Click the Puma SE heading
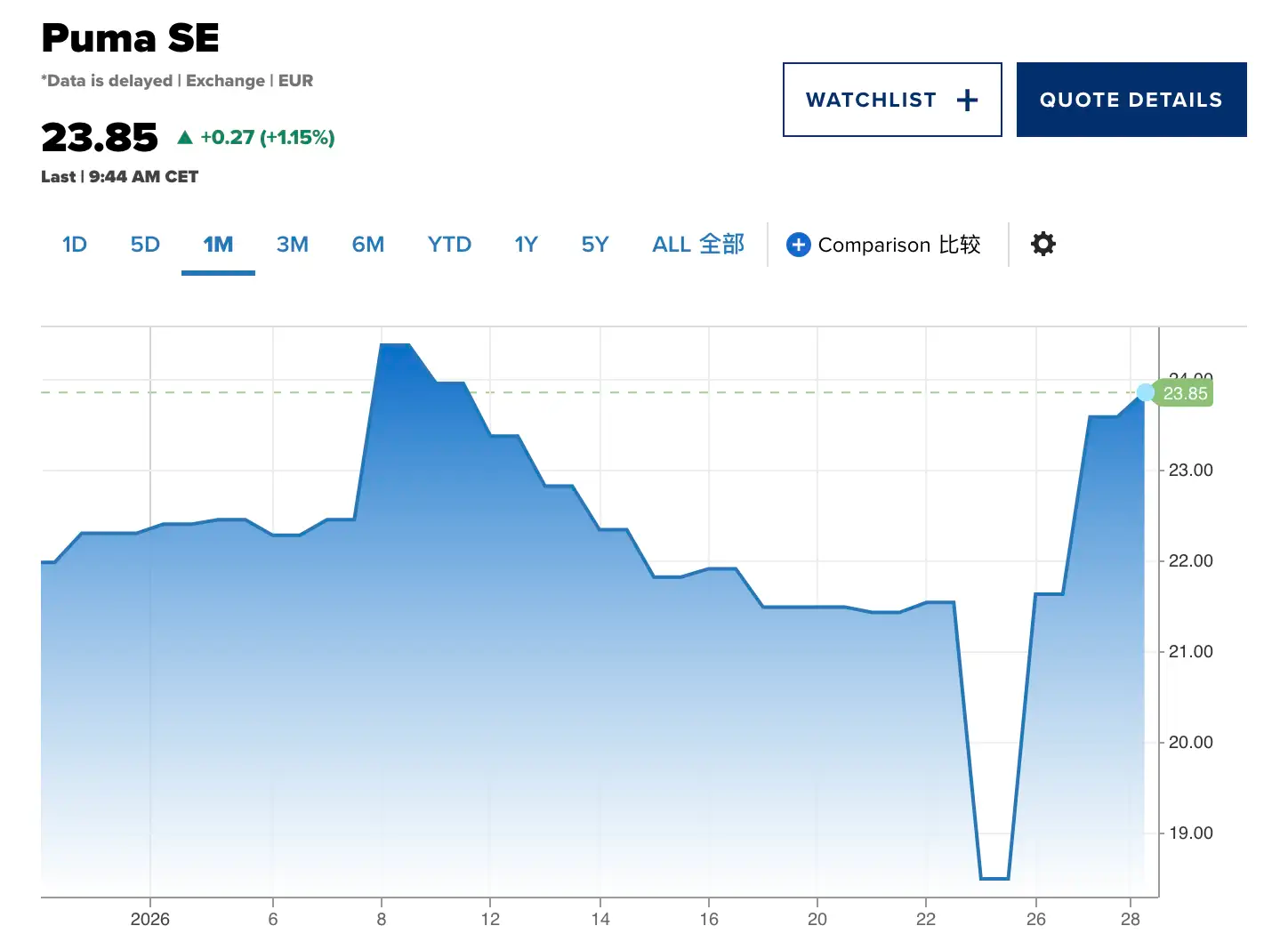The image size is (1288, 950). click(x=130, y=38)
